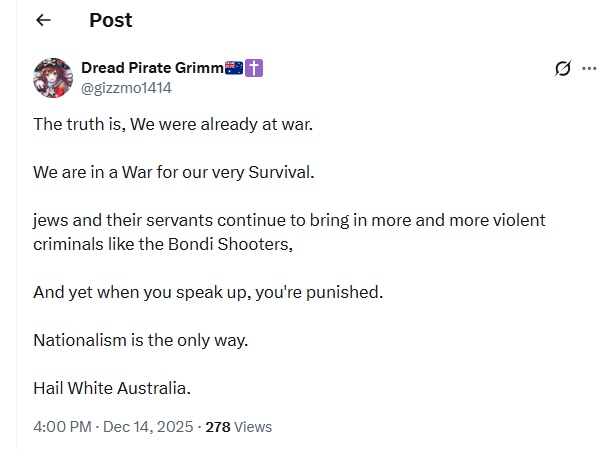Click the Australian flag emoji in the name

click(x=234, y=68)
